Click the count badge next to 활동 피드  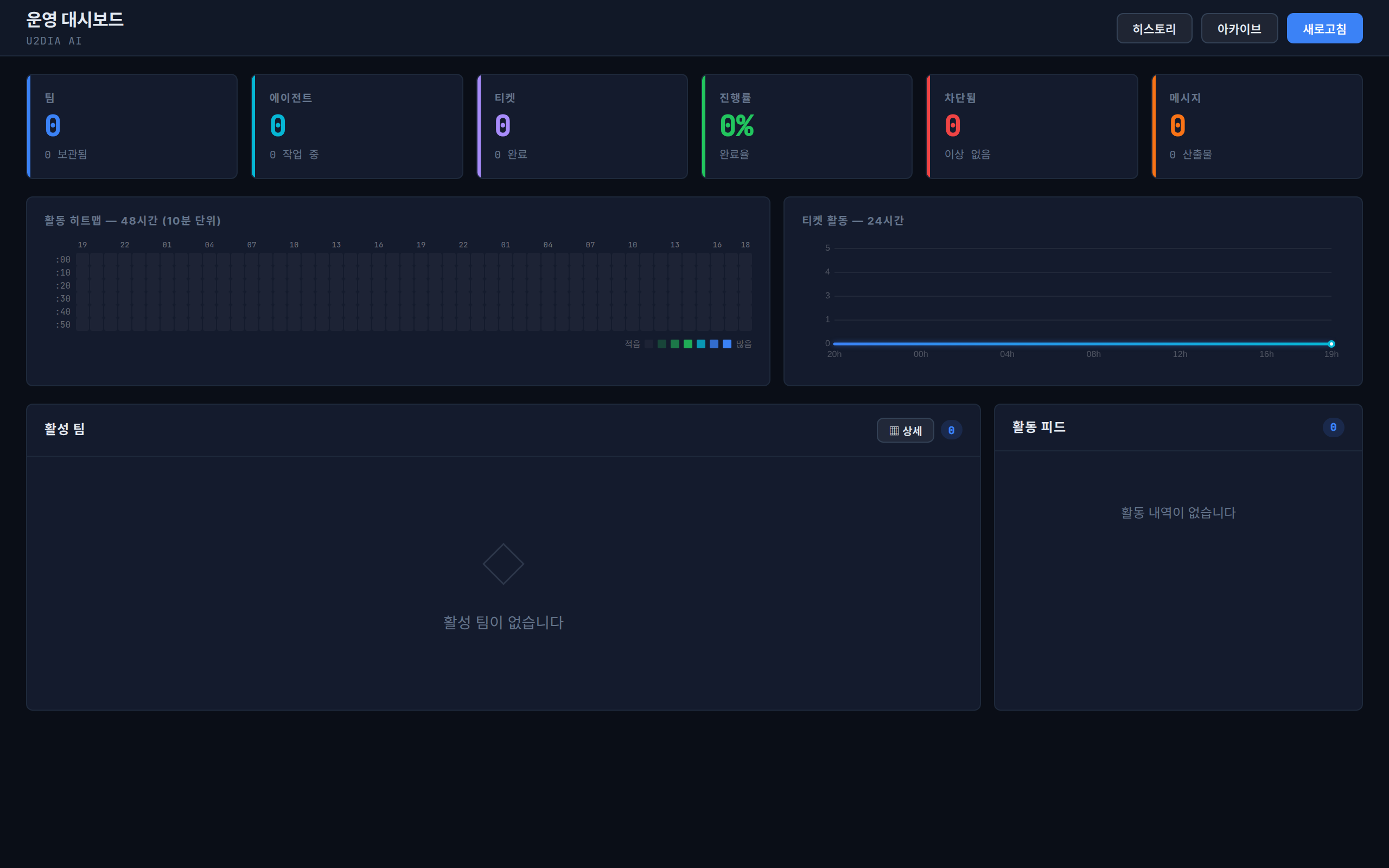coord(1333,427)
